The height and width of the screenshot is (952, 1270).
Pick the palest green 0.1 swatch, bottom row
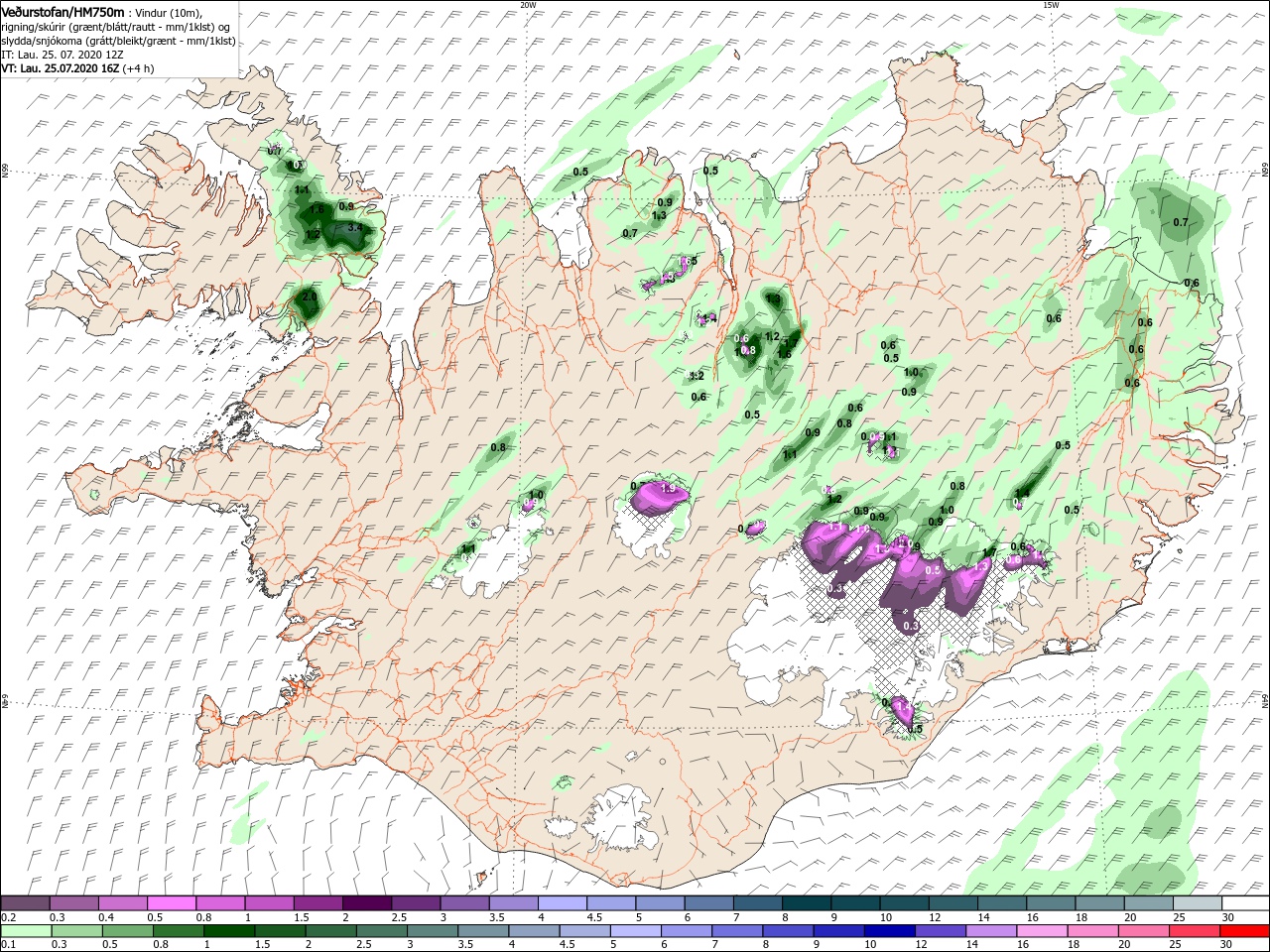[x=25, y=931]
